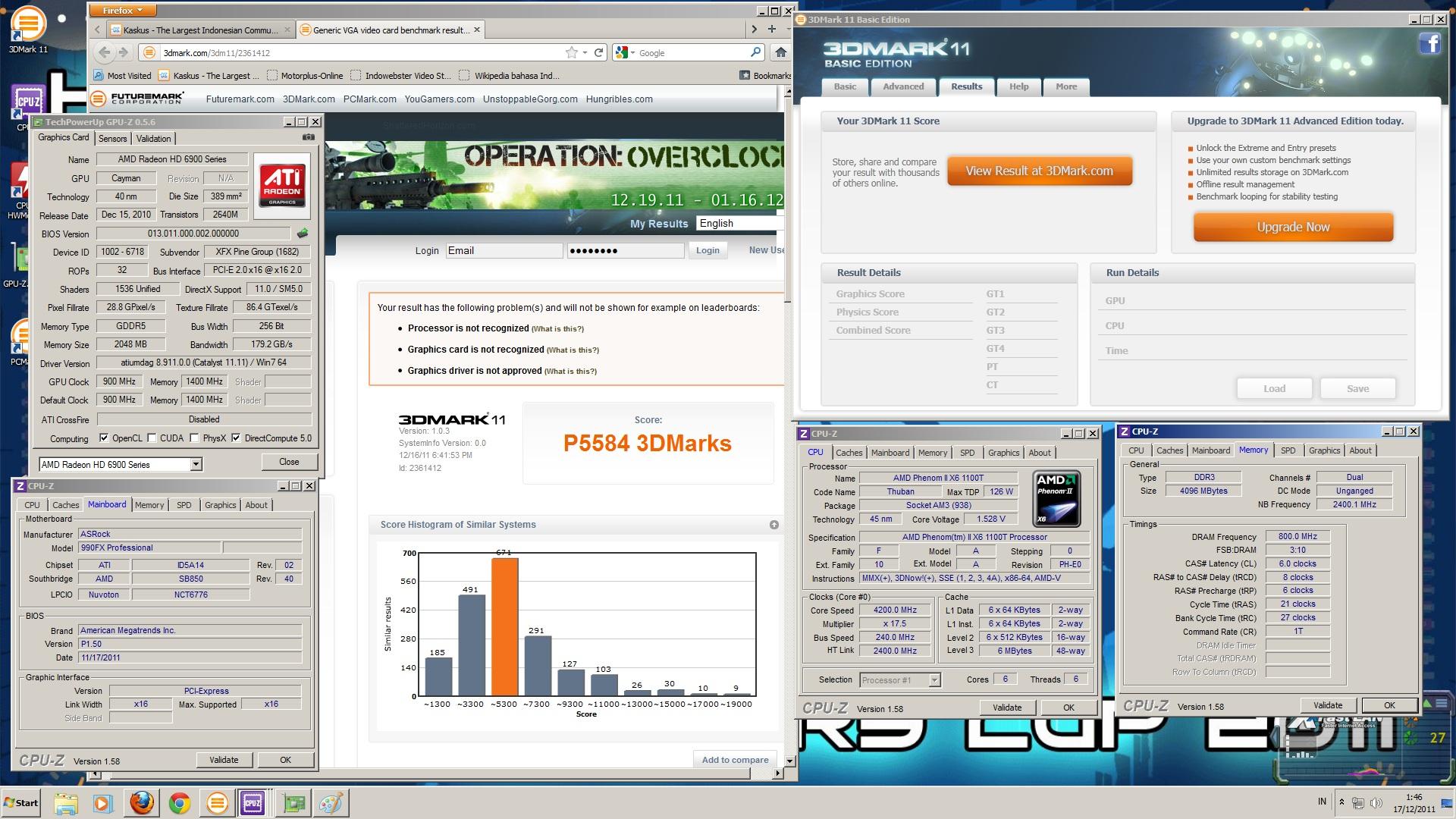Click the GPU-Z screenshot camera icon
1456x819 pixels.
308,137
